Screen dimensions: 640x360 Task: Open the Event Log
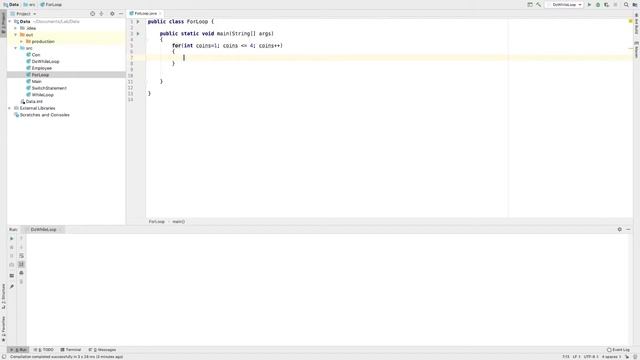[618, 350]
